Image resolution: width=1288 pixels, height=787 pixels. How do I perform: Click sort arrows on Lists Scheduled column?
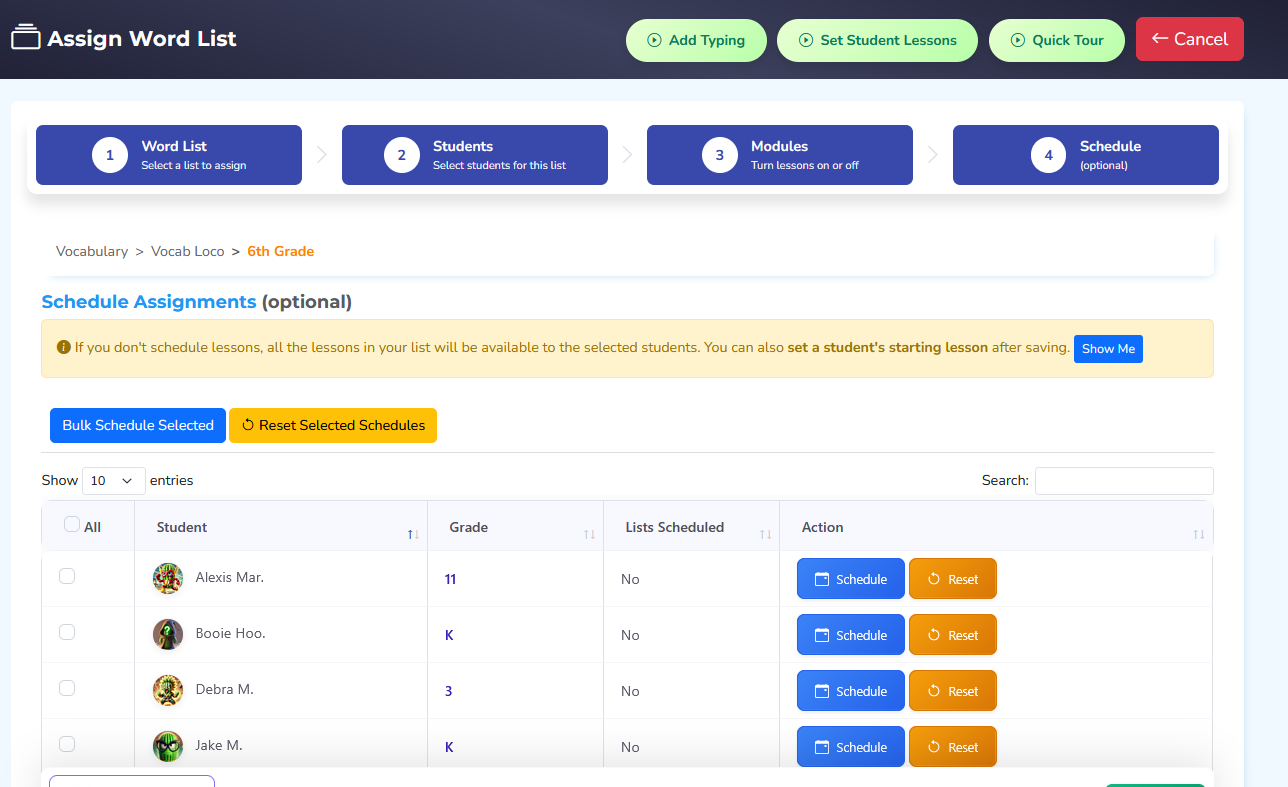pos(765,535)
